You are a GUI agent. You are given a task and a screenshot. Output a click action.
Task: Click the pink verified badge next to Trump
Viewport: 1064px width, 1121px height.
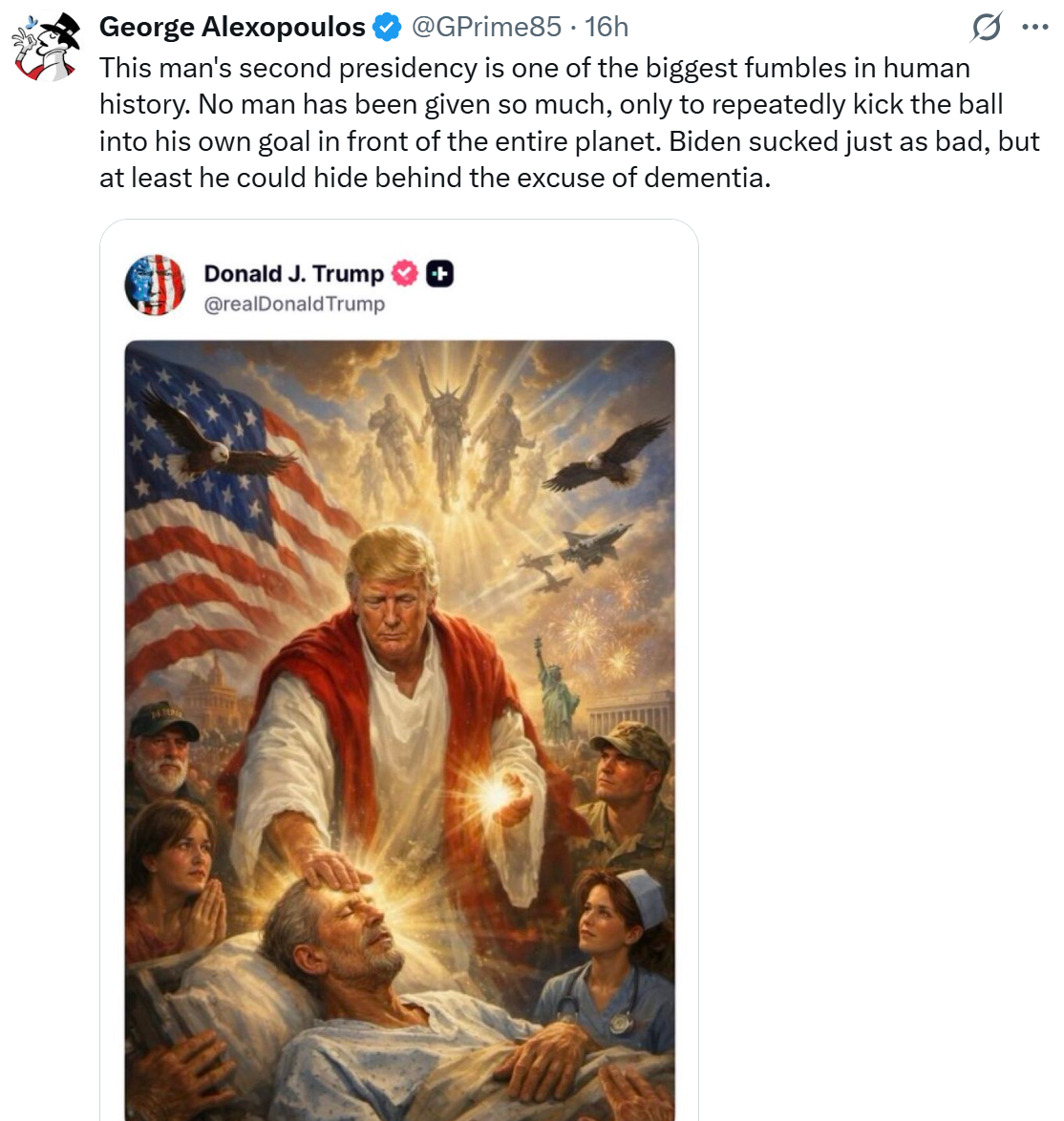[405, 273]
